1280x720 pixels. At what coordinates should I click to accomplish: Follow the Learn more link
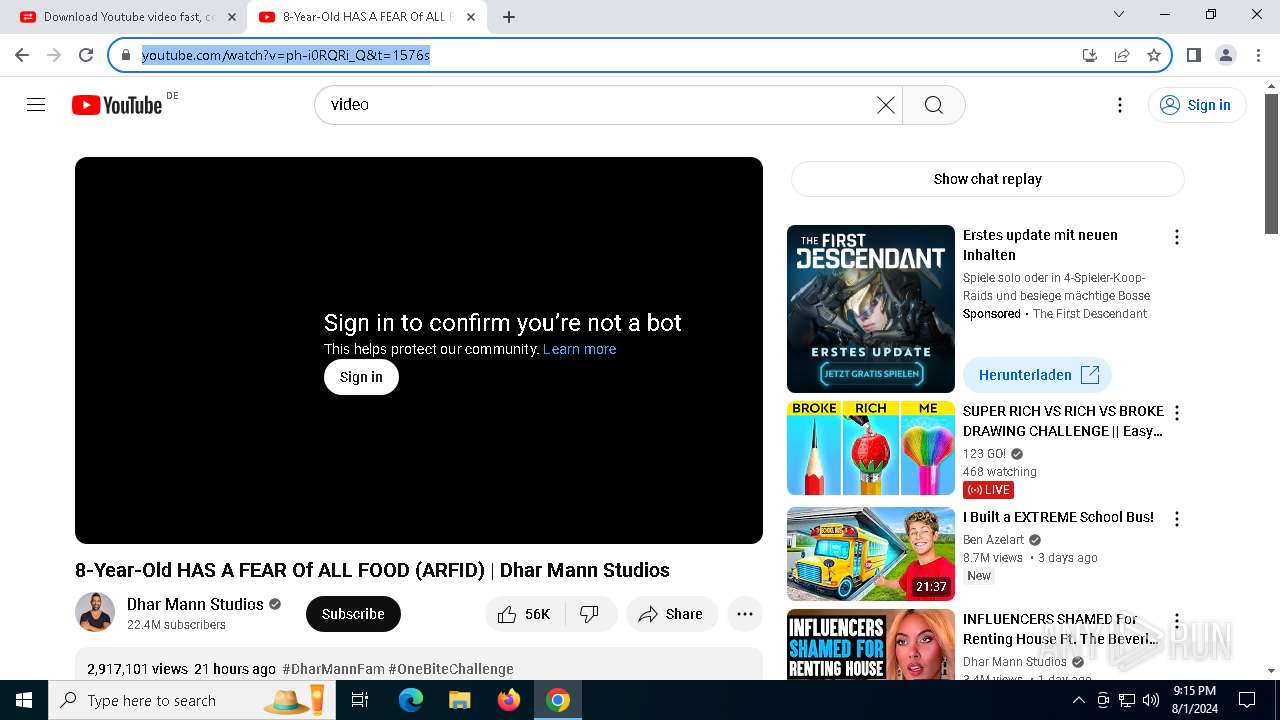click(579, 349)
